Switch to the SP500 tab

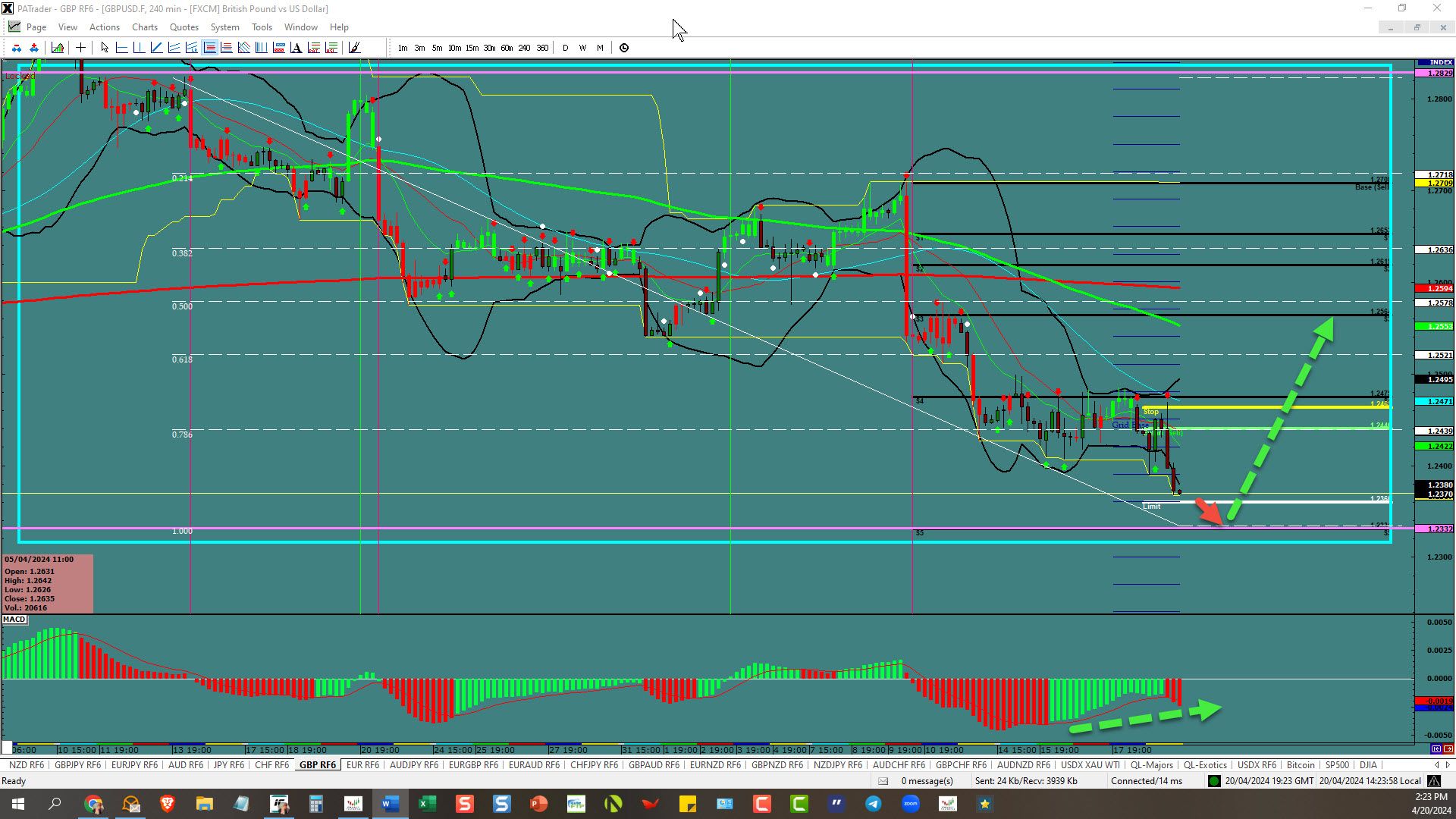click(1337, 765)
